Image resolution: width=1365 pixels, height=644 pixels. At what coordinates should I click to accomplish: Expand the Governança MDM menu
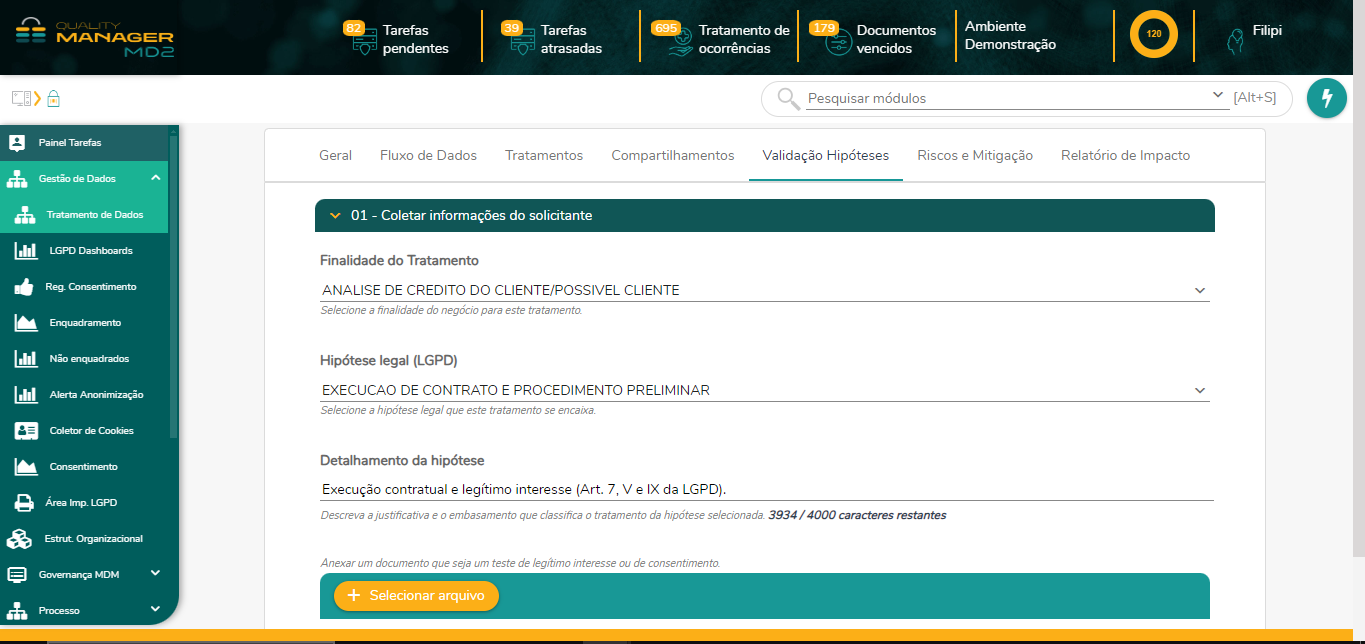(x=155, y=573)
